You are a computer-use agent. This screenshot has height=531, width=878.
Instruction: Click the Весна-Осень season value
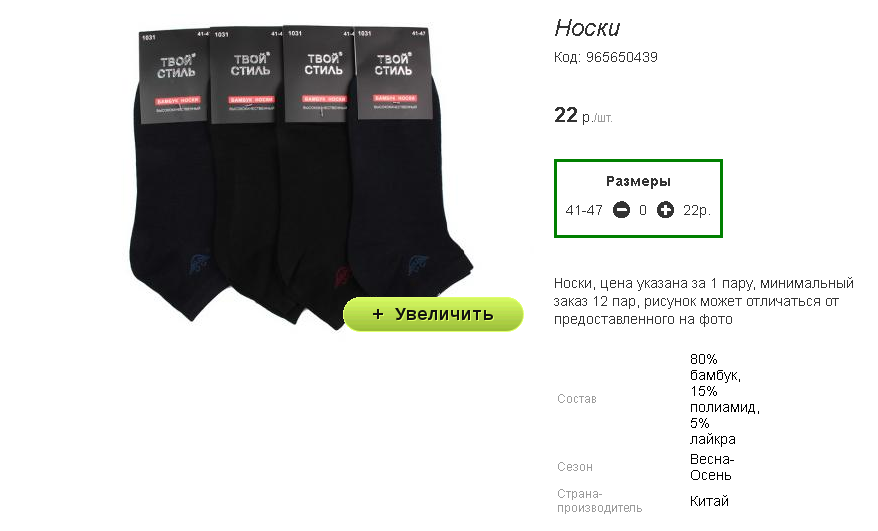[x=712, y=467]
